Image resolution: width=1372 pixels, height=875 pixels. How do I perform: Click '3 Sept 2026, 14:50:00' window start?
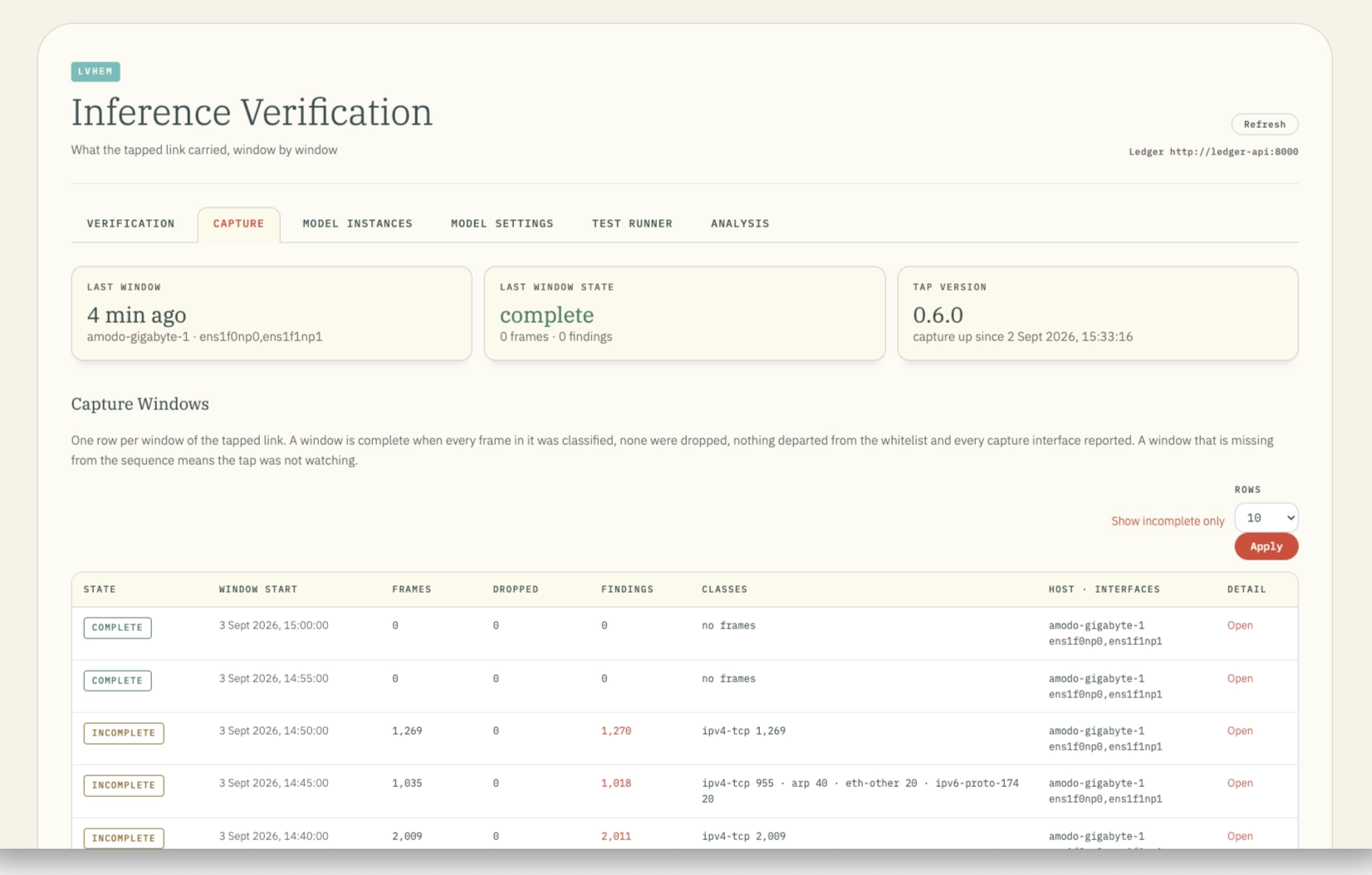pyautogui.click(x=274, y=731)
